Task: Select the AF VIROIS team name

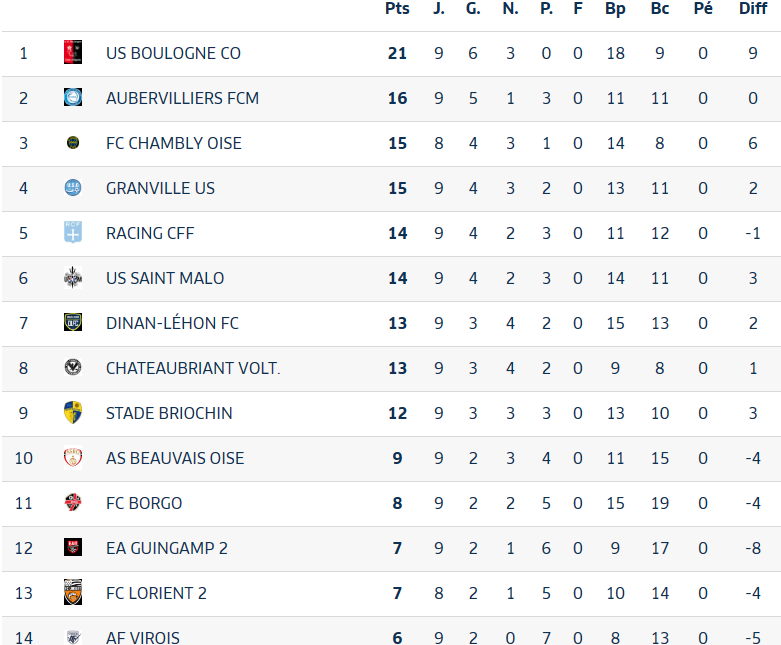Action: coord(143,637)
